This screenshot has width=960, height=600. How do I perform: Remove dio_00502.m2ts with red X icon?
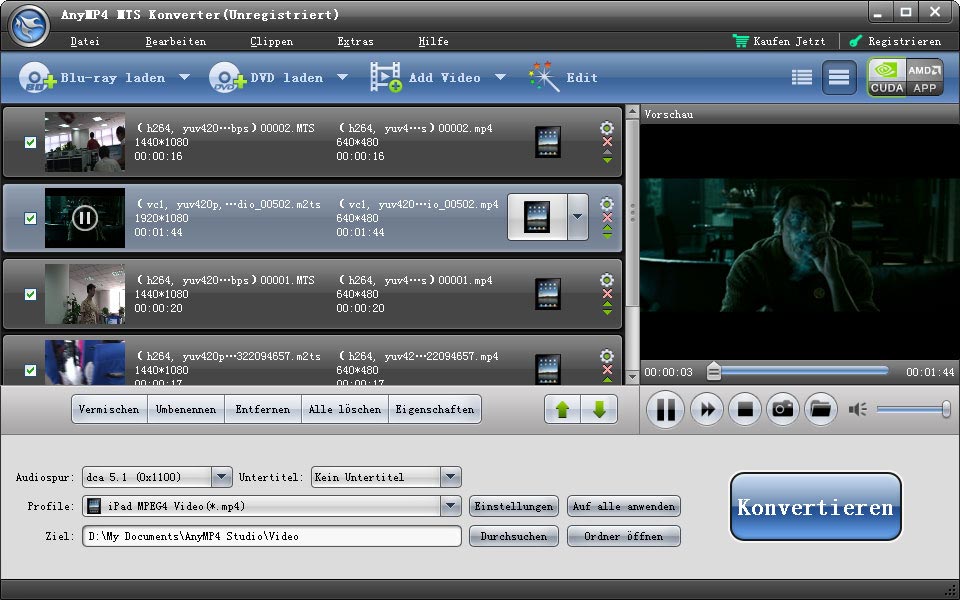click(x=607, y=218)
